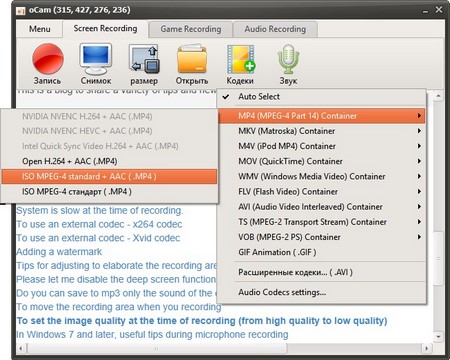Open link 'To use an external codec - Xvid codec'
Image resolution: width=450 pixels, height=360 pixels.
tap(98, 238)
